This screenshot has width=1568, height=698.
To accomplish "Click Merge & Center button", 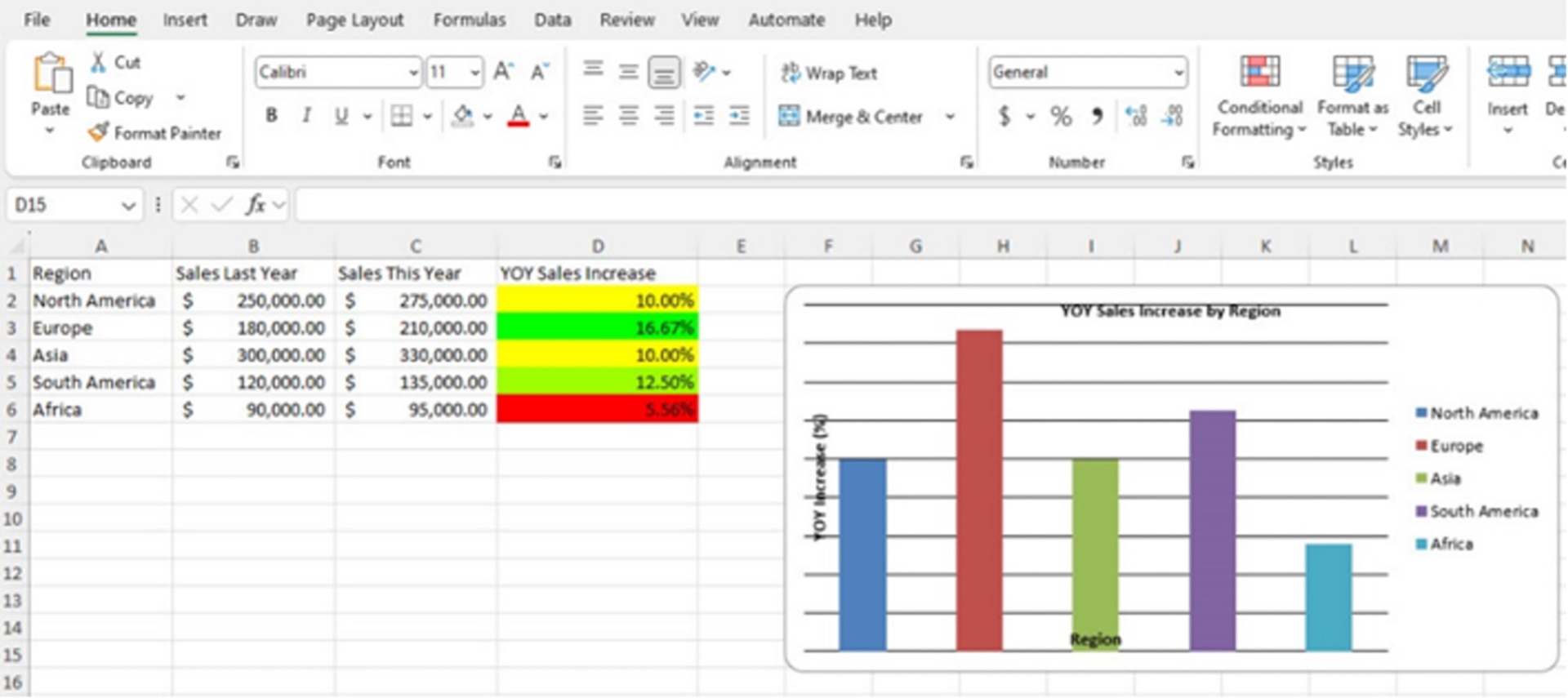I will (851, 117).
